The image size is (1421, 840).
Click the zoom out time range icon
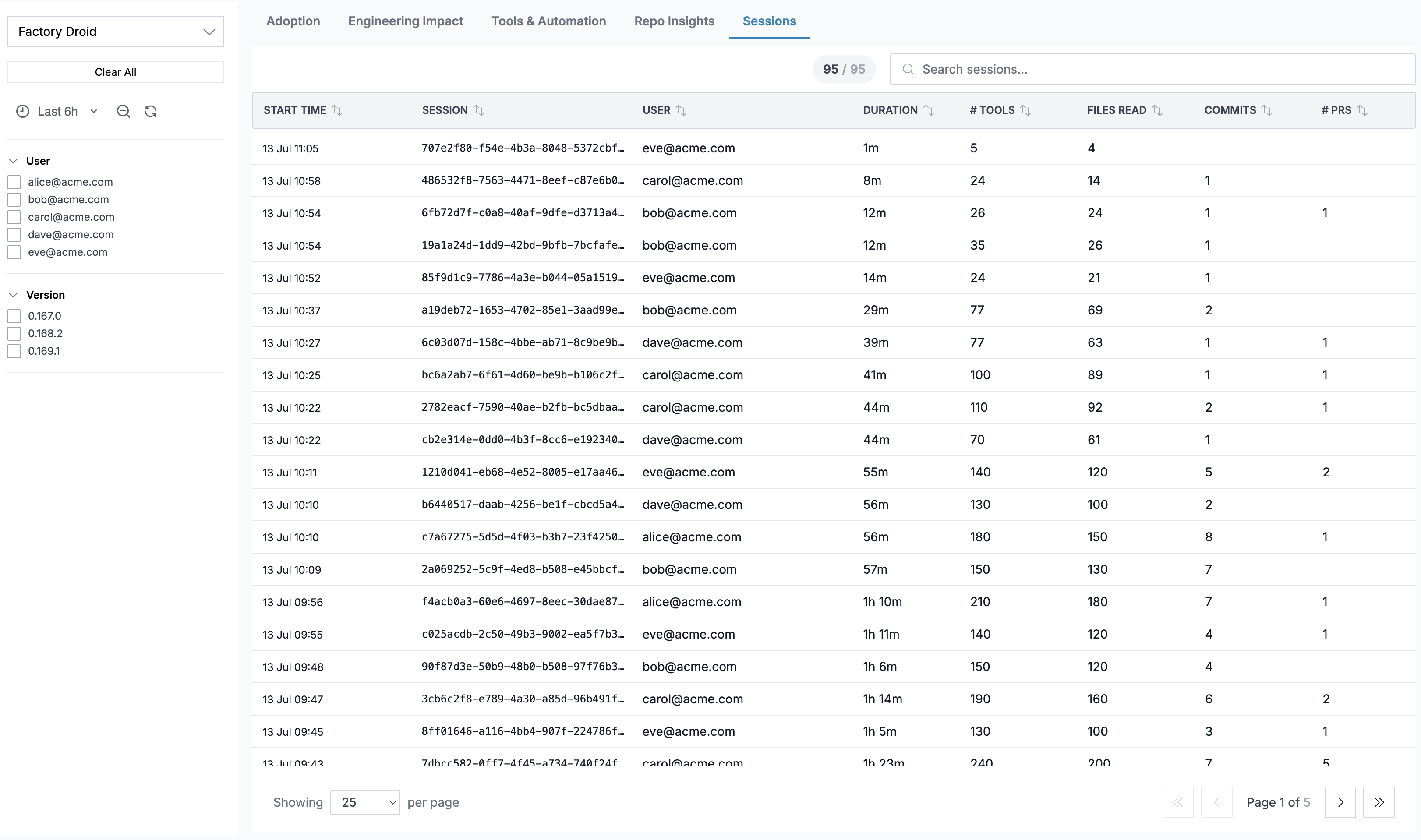click(x=124, y=112)
